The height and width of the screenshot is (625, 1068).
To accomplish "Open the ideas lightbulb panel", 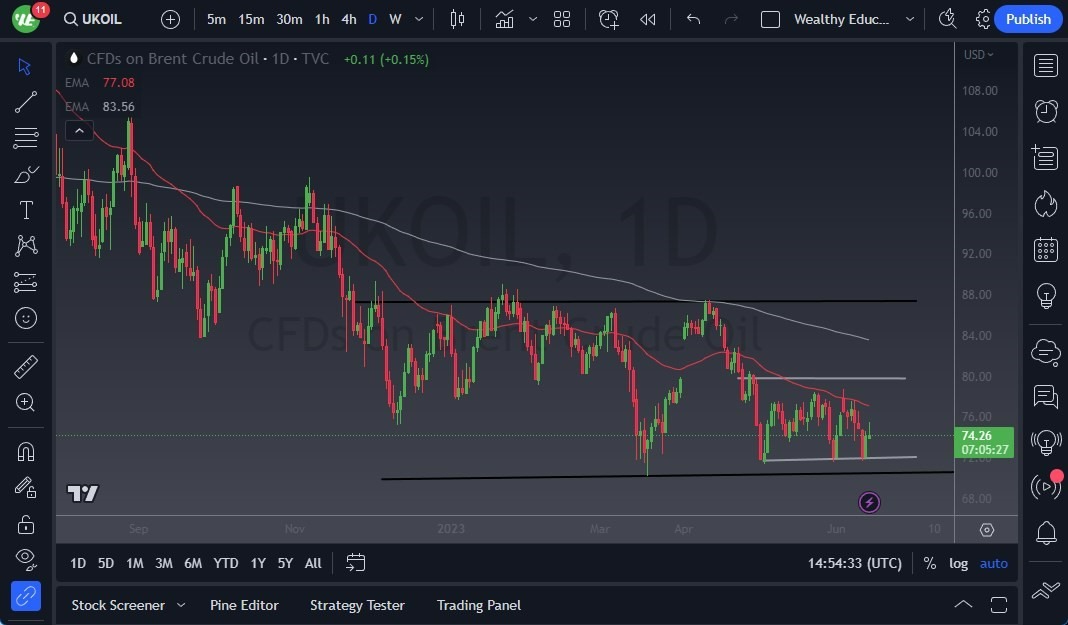I will coord(1046,296).
